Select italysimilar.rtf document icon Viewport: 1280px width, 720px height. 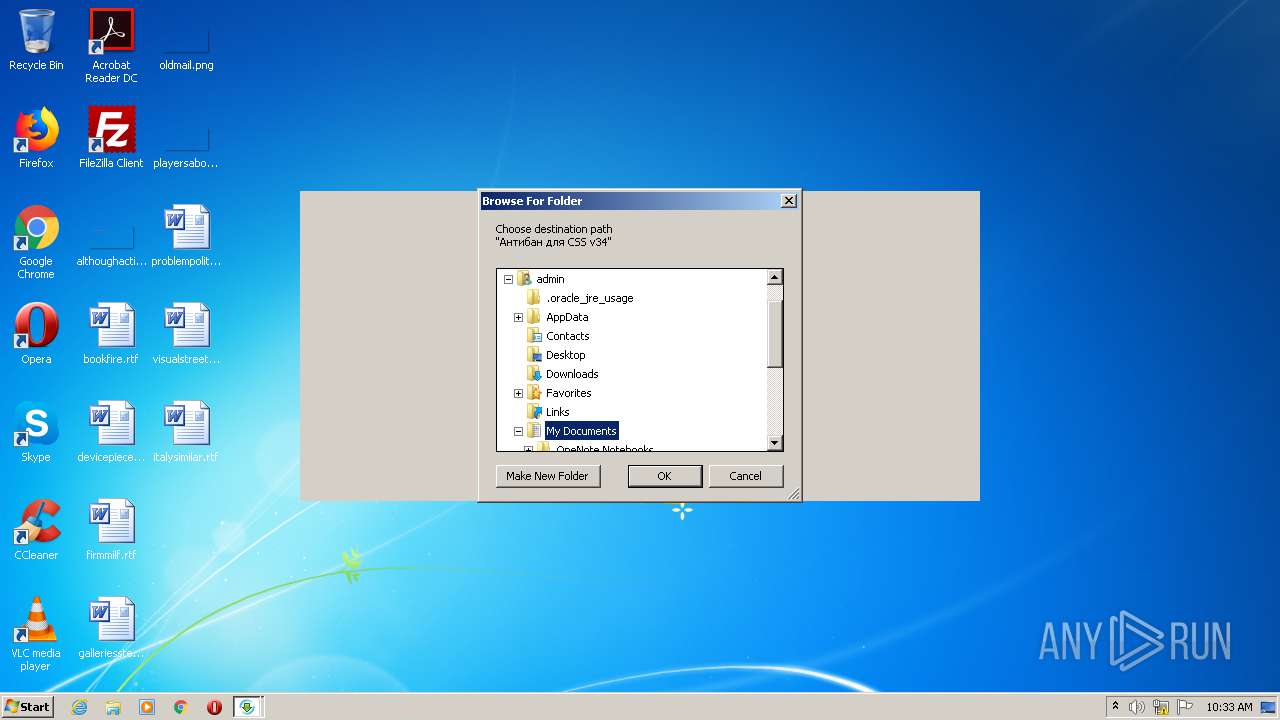point(186,432)
